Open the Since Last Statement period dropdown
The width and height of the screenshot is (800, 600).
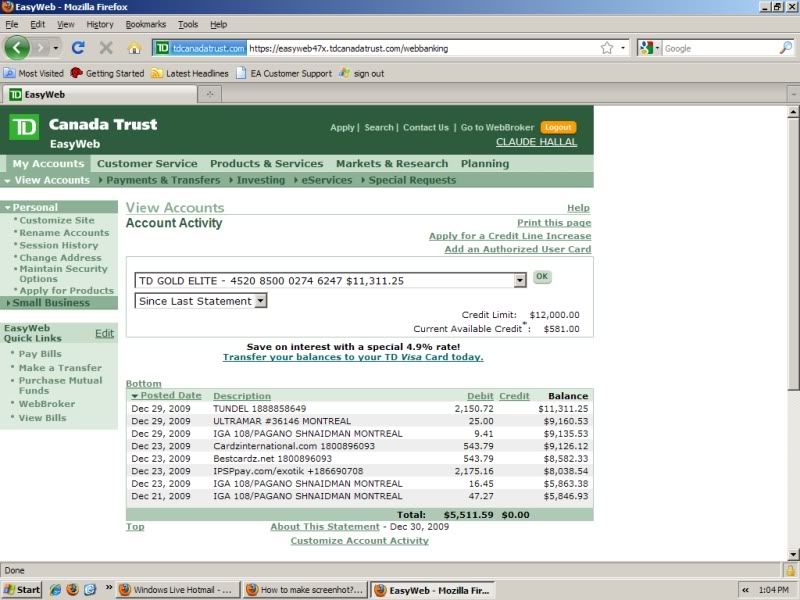click(x=201, y=301)
